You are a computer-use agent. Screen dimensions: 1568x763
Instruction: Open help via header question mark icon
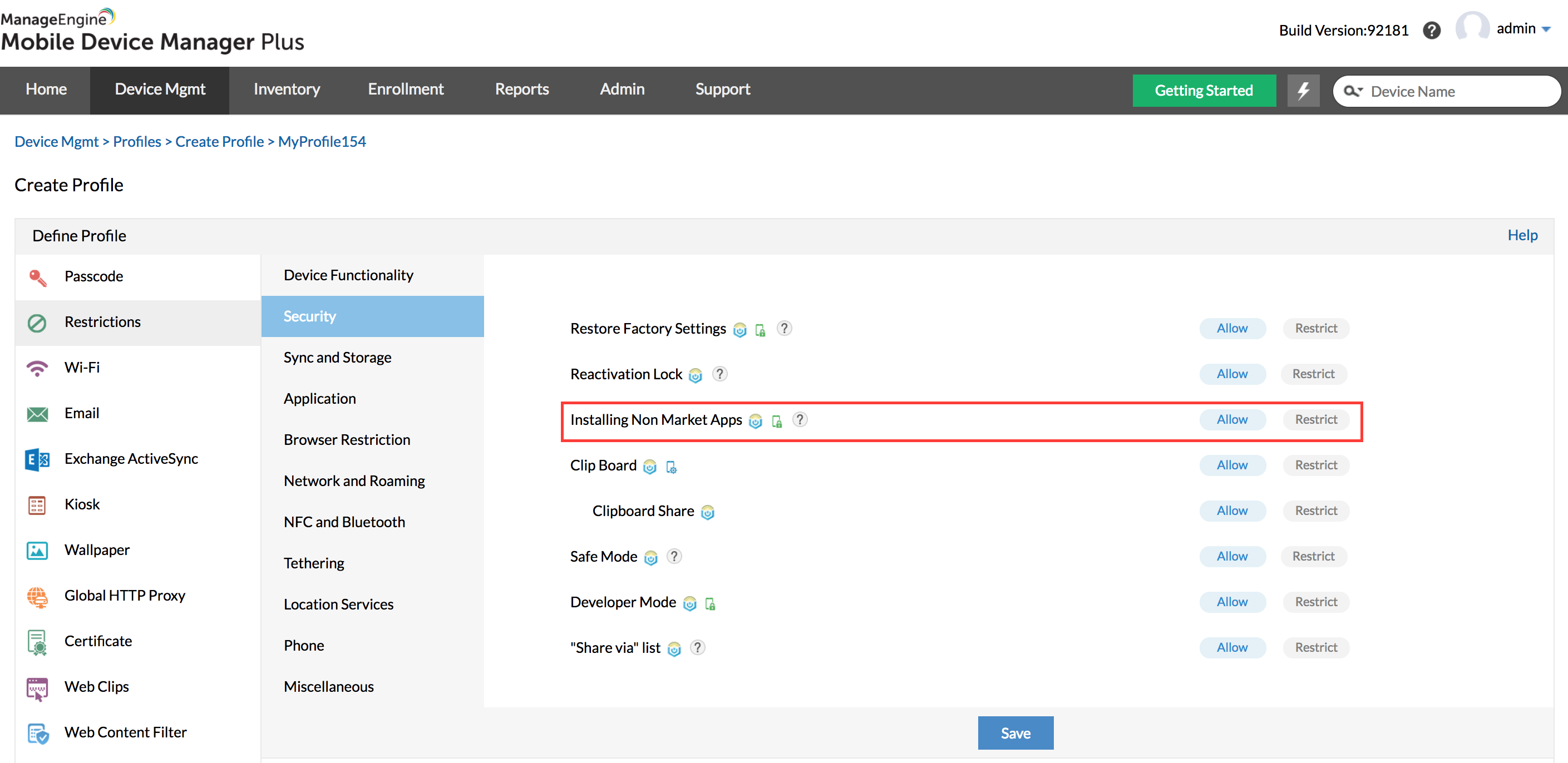[1431, 30]
